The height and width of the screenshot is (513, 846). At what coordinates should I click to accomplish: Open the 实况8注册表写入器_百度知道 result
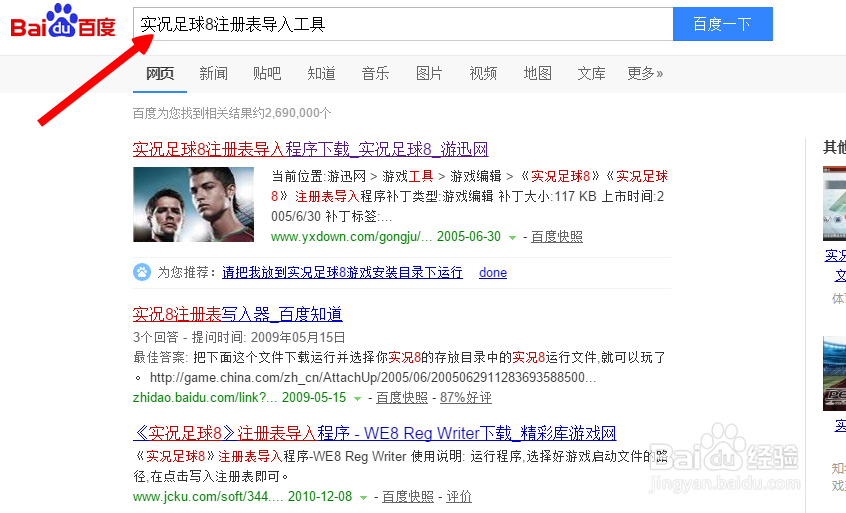(x=237, y=314)
